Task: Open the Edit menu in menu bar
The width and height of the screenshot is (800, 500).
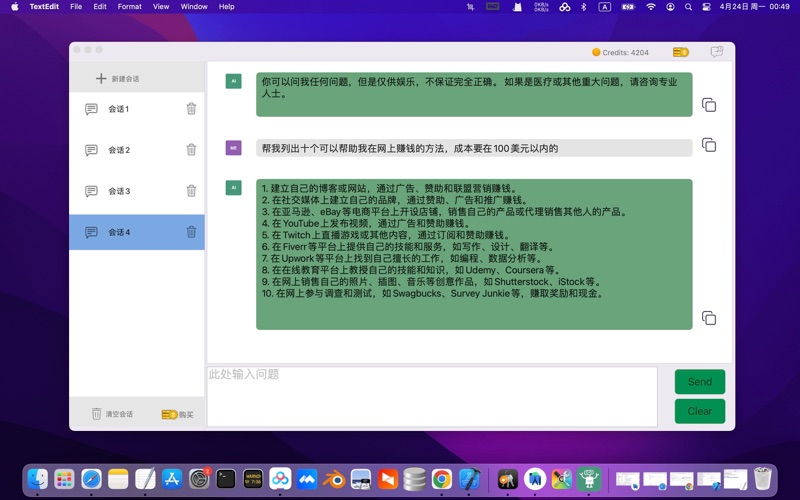Action: pyautogui.click(x=100, y=7)
